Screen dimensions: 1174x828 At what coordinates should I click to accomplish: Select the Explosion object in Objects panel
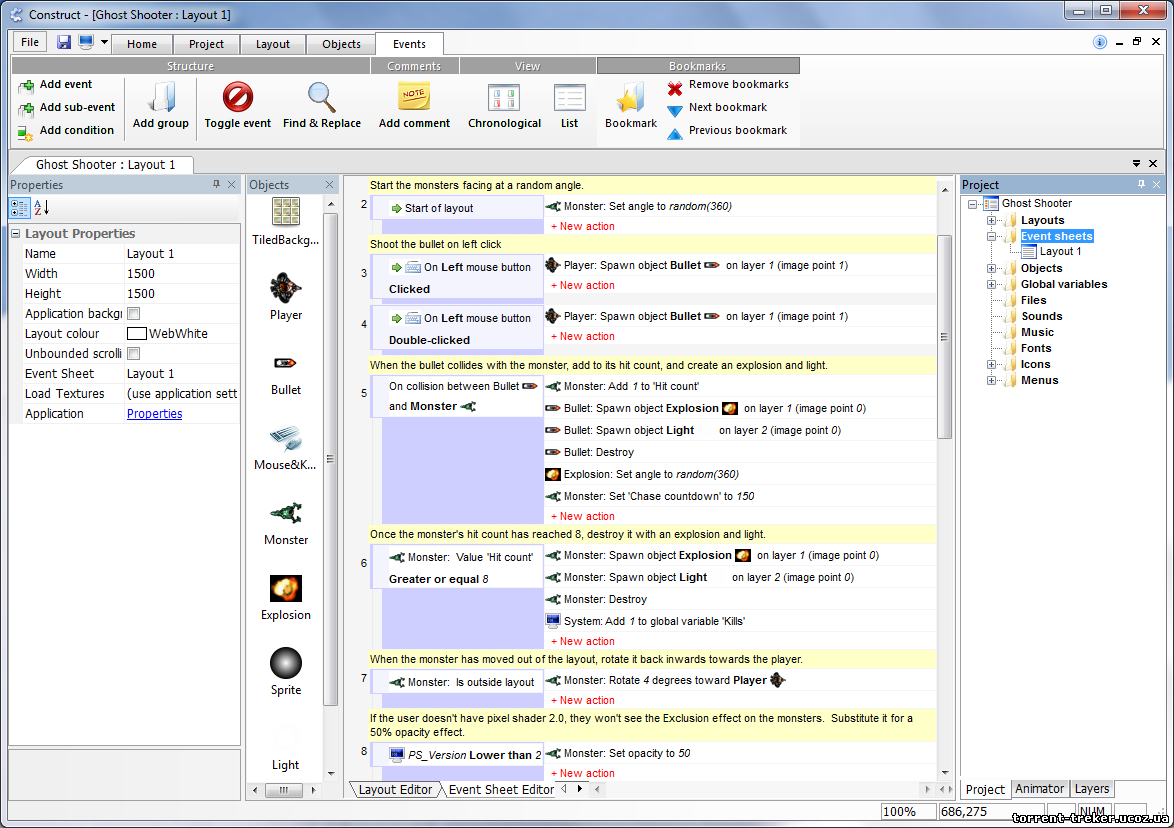click(x=286, y=589)
